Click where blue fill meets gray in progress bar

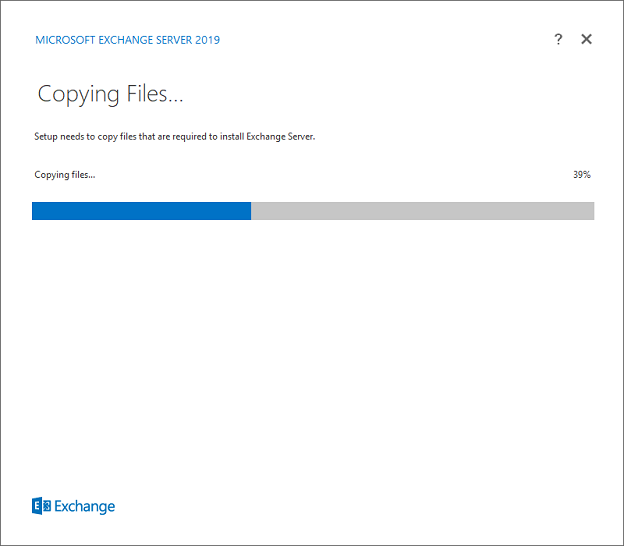coord(251,210)
